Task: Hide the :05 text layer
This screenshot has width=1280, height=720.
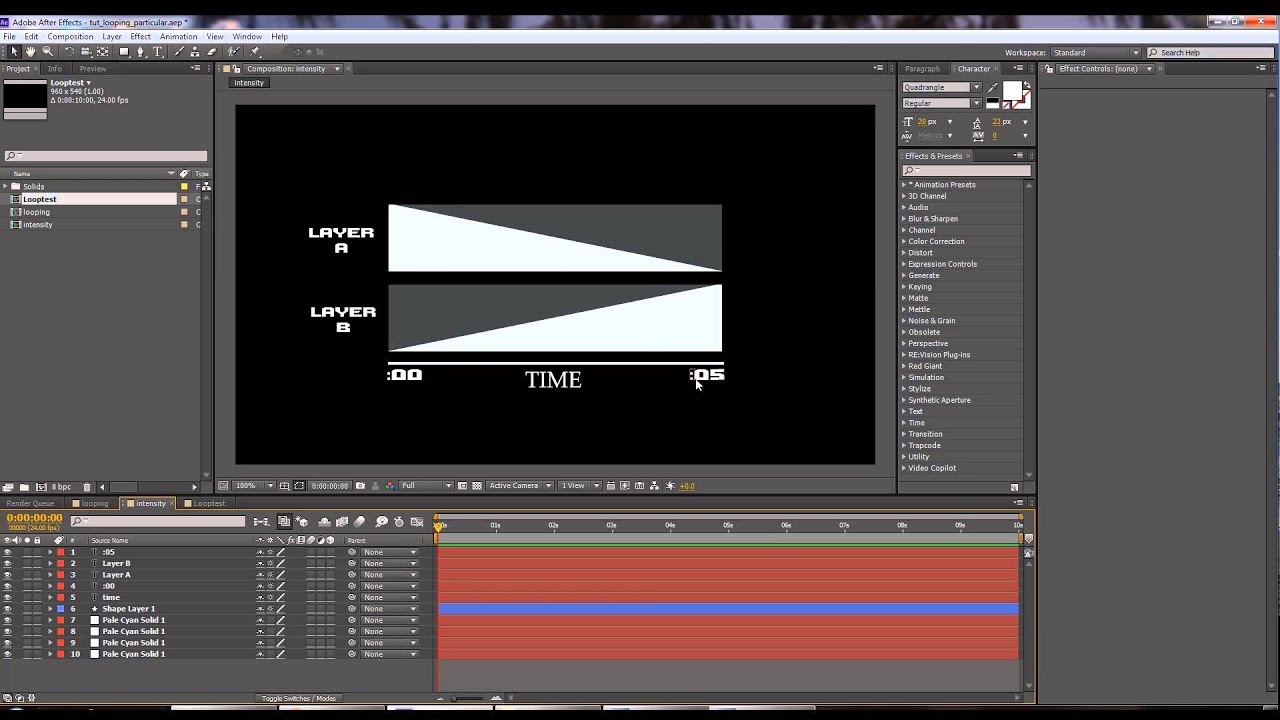Action: (x=7, y=552)
